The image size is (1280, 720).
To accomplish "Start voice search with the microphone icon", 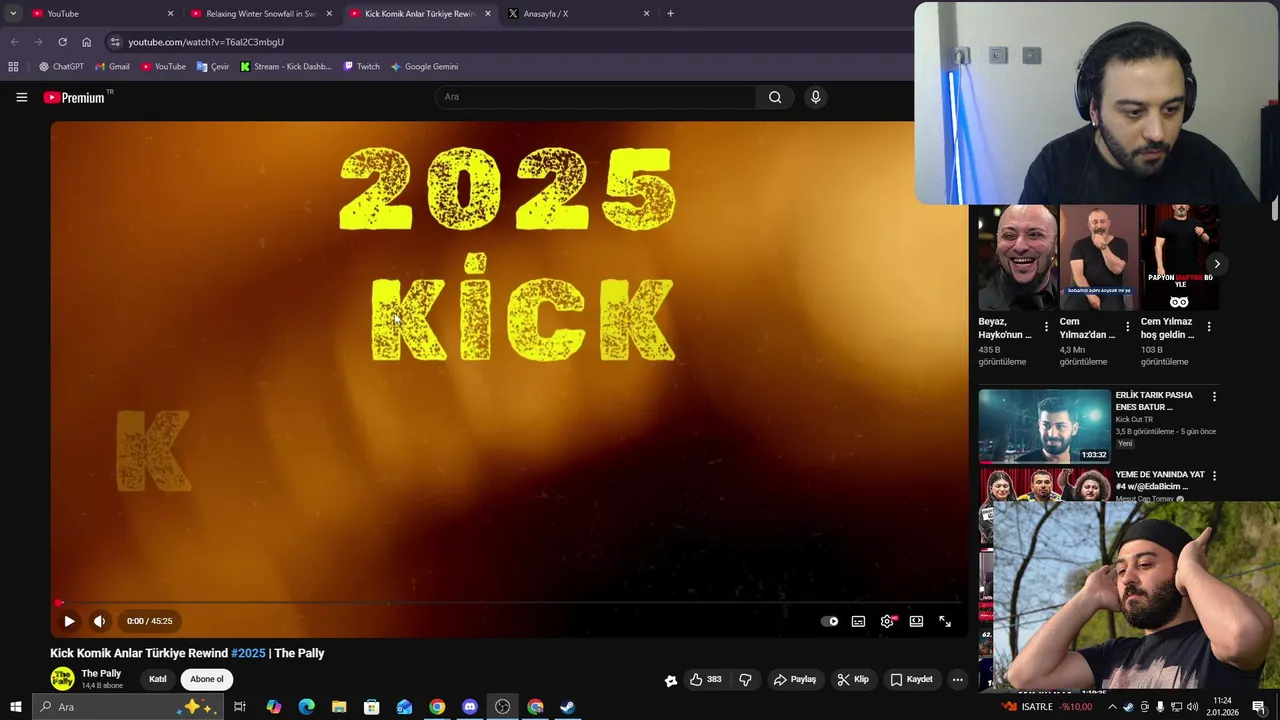I will click(815, 97).
